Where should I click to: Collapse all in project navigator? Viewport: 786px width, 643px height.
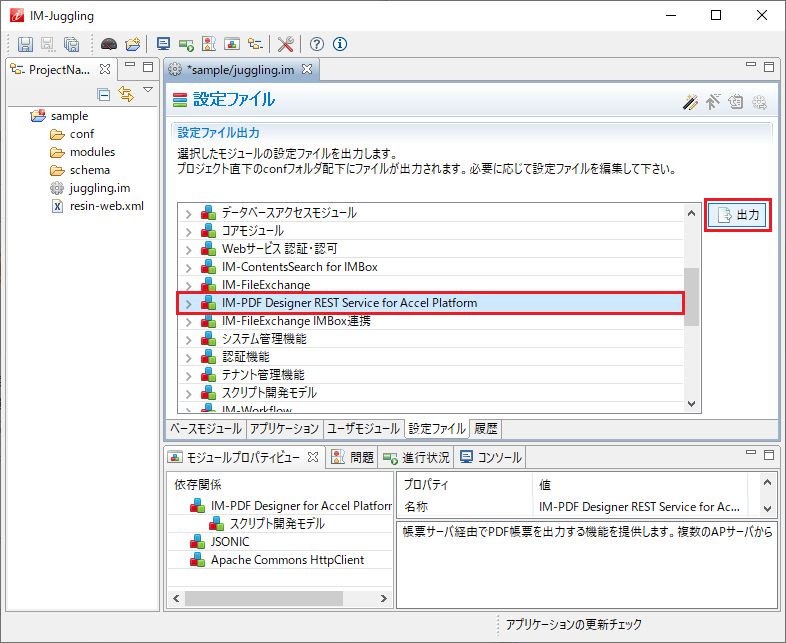[104, 94]
